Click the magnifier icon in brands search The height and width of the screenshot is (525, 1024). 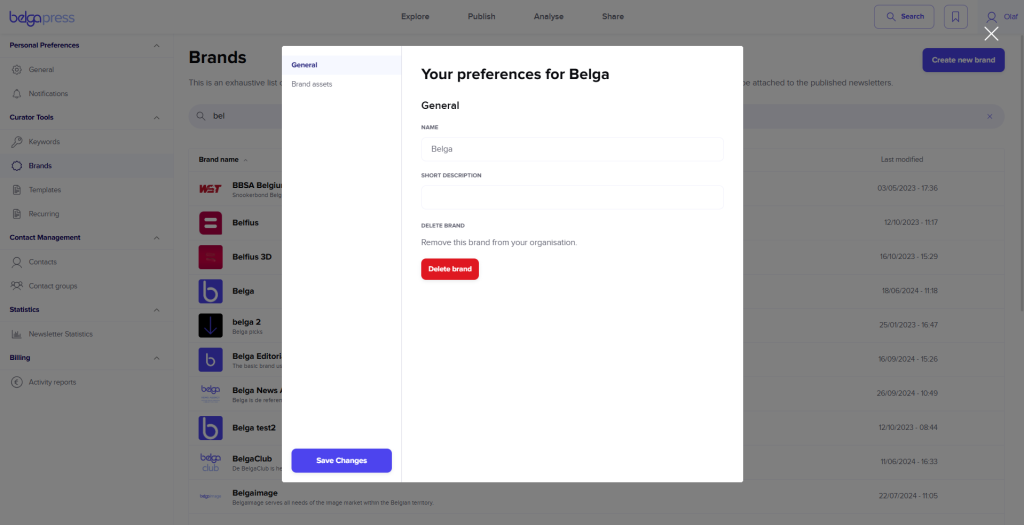coord(201,116)
